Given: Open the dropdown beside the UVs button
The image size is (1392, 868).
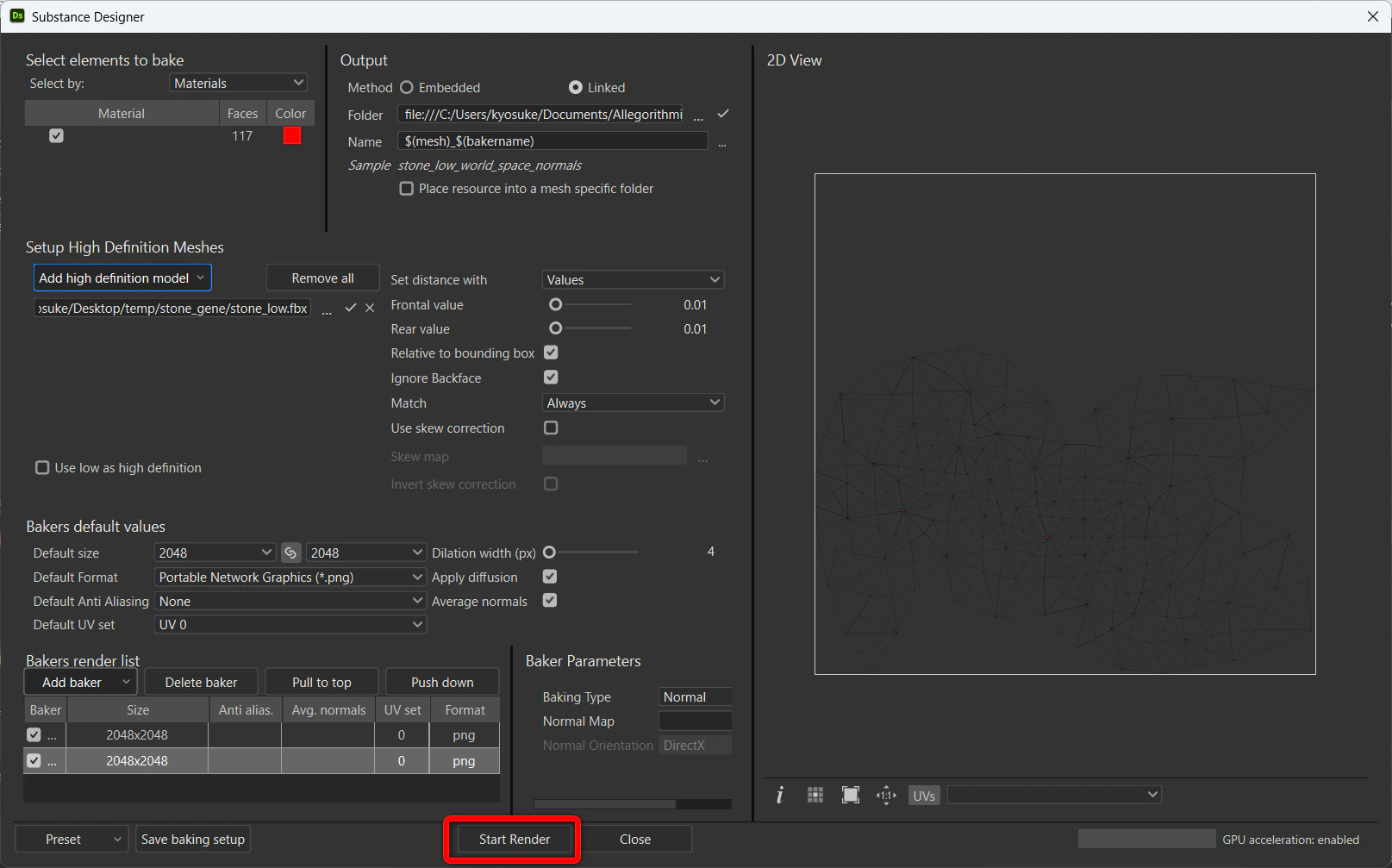Looking at the screenshot, I should 1054,795.
